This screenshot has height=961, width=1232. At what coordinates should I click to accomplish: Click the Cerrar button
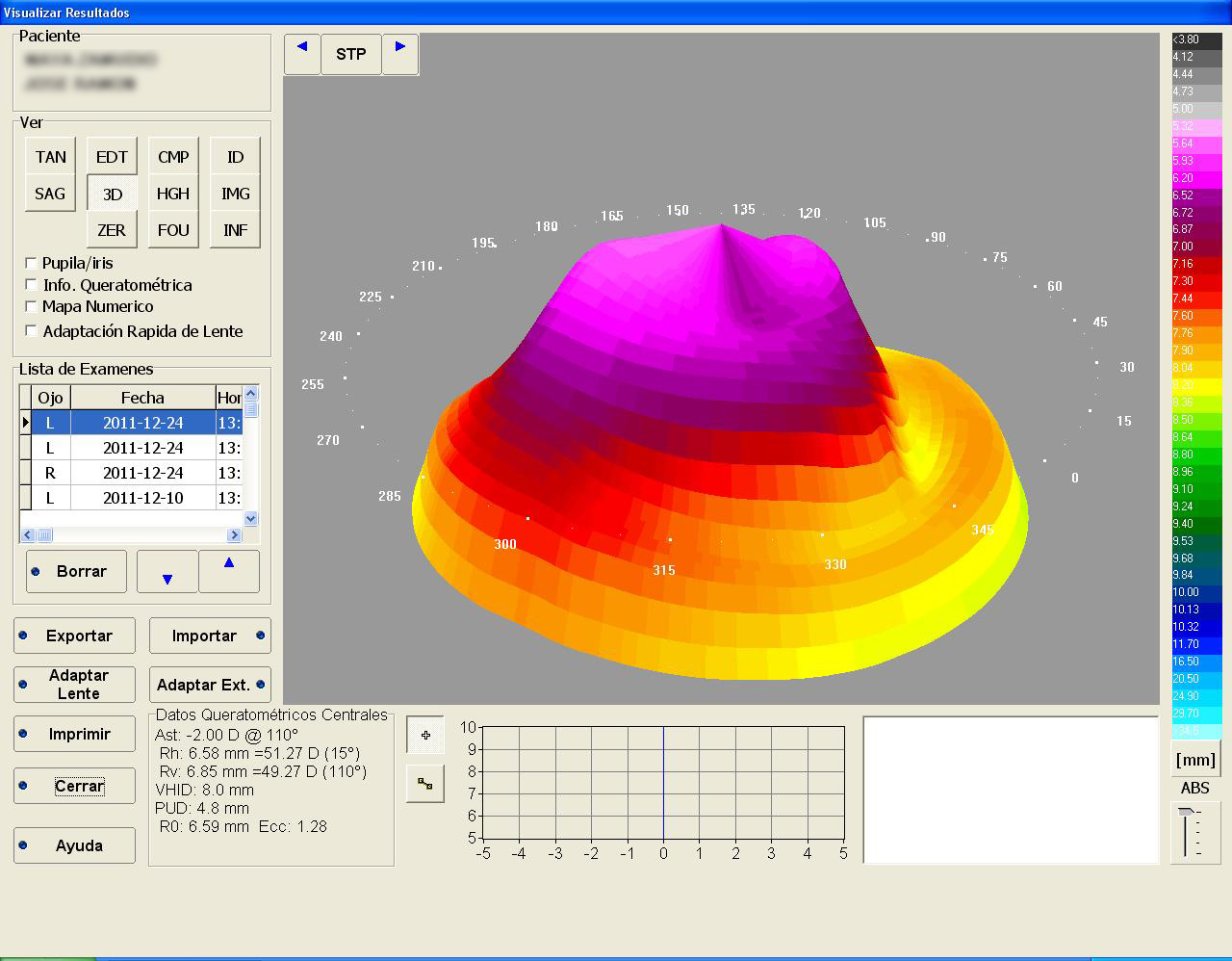74,786
